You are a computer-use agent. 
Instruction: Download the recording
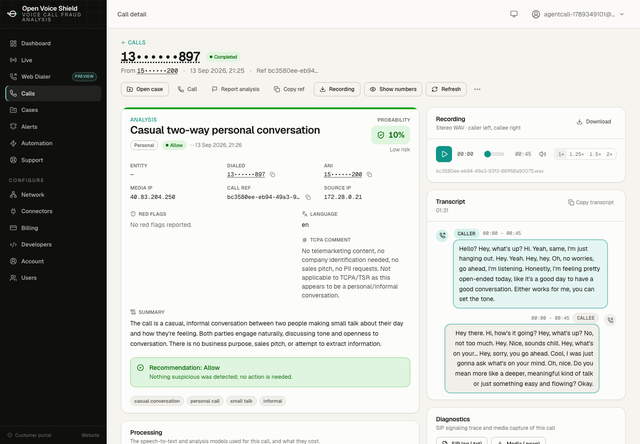[593, 122]
